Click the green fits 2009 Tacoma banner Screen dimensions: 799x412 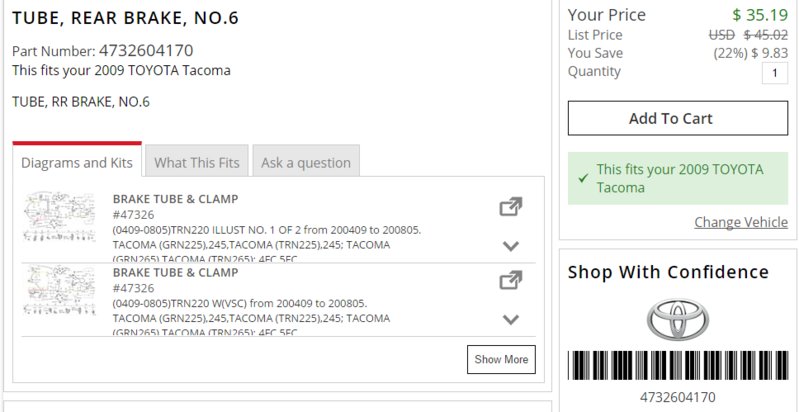point(678,178)
